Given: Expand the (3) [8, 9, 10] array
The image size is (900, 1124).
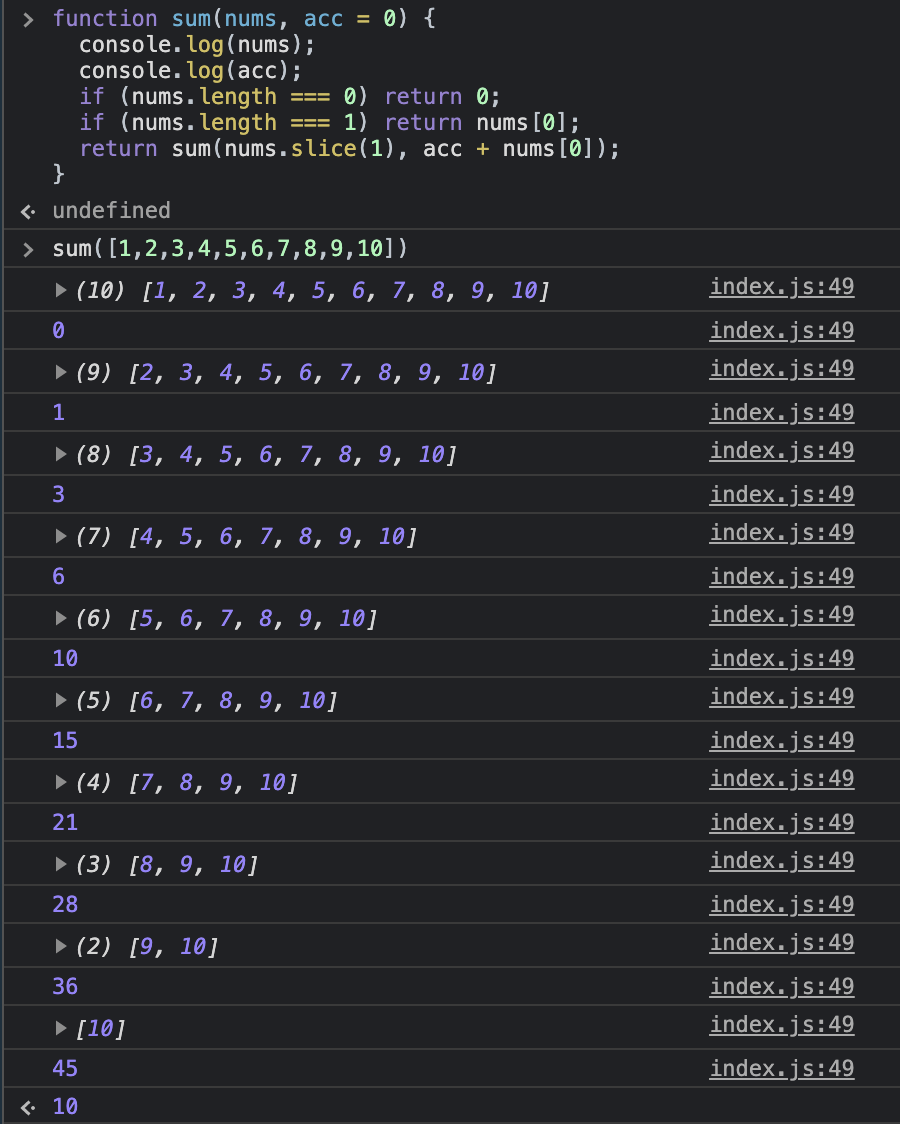Looking at the screenshot, I should click(61, 865).
